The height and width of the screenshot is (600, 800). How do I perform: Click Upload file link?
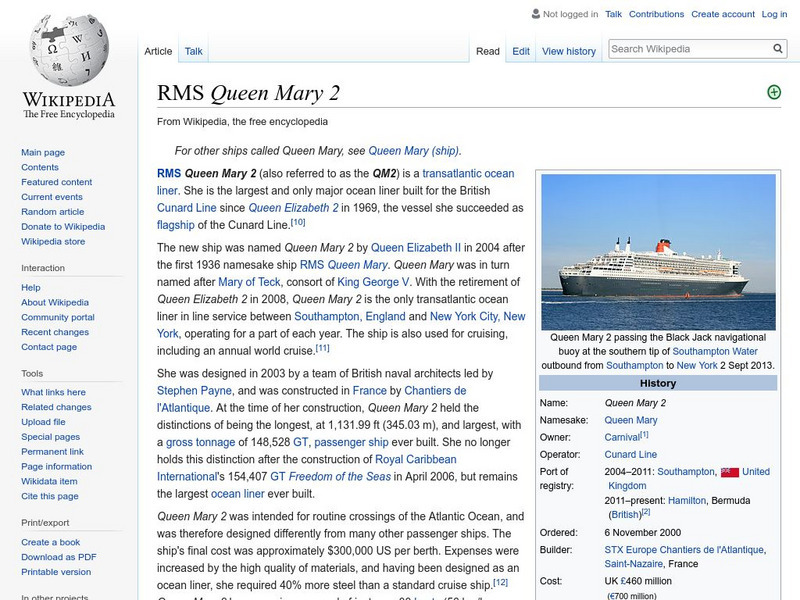coord(43,421)
